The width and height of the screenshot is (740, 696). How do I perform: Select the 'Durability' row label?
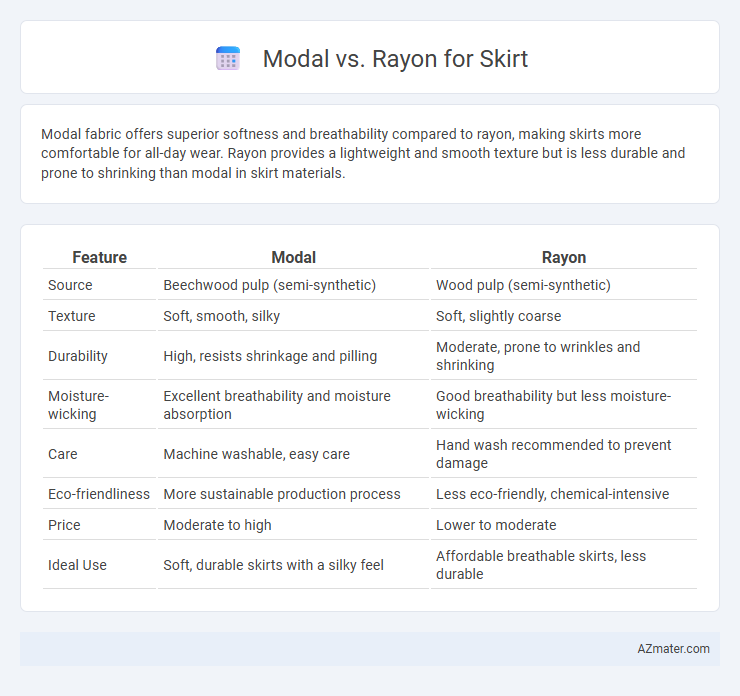[78, 356]
